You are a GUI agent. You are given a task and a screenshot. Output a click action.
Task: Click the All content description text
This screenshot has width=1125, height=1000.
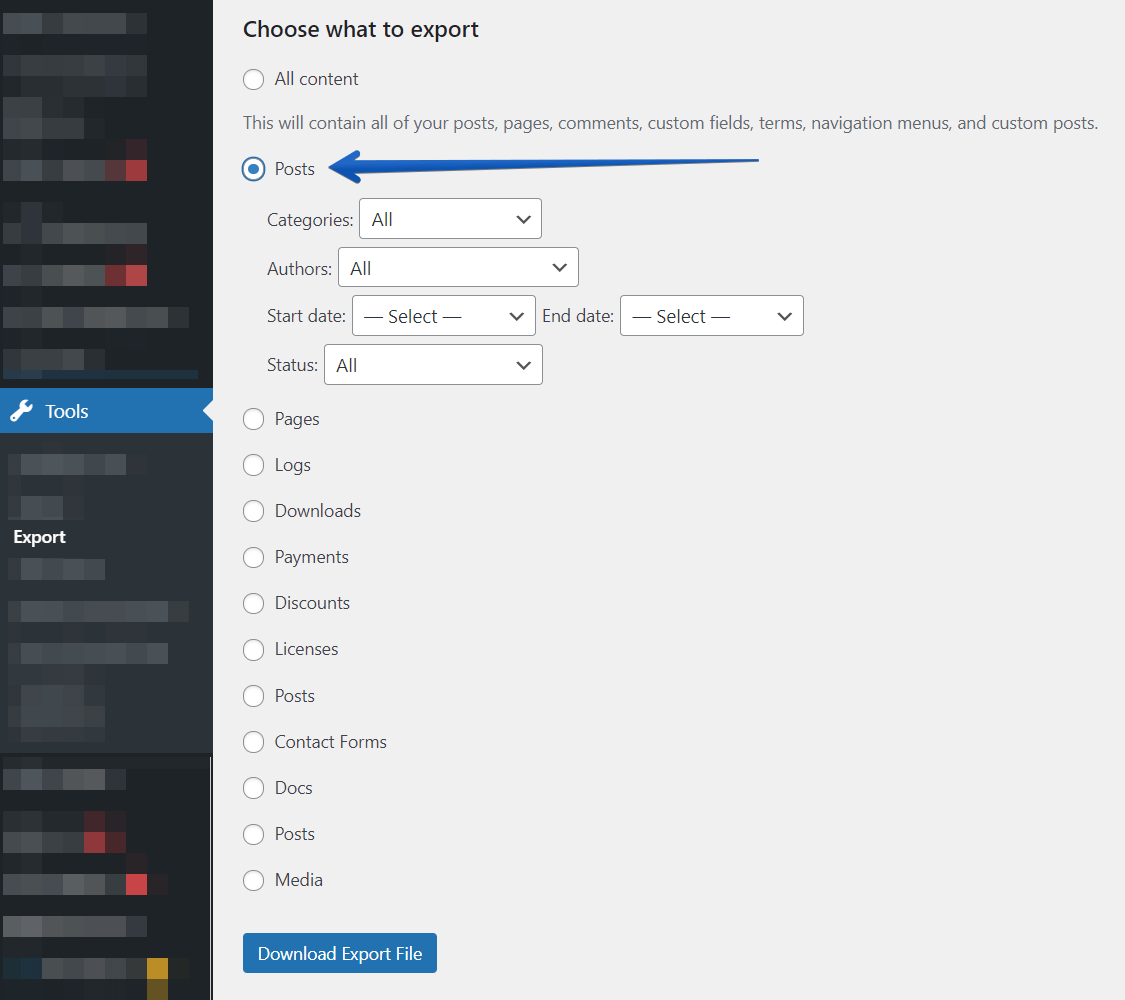[670, 123]
